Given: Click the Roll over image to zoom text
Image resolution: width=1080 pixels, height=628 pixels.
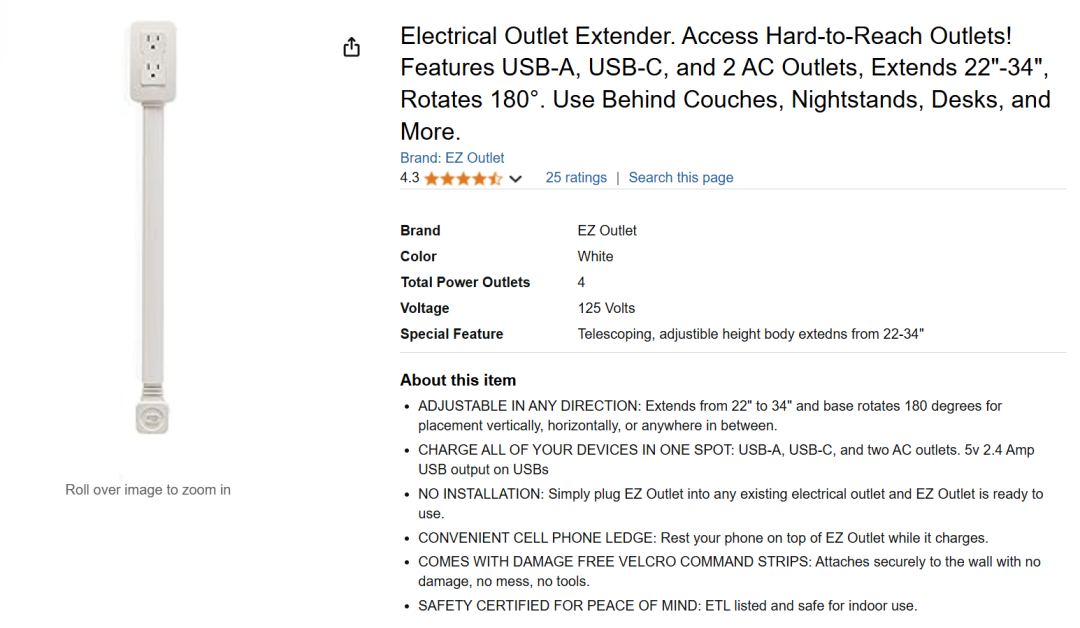Looking at the screenshot, I should click(148, 490).
